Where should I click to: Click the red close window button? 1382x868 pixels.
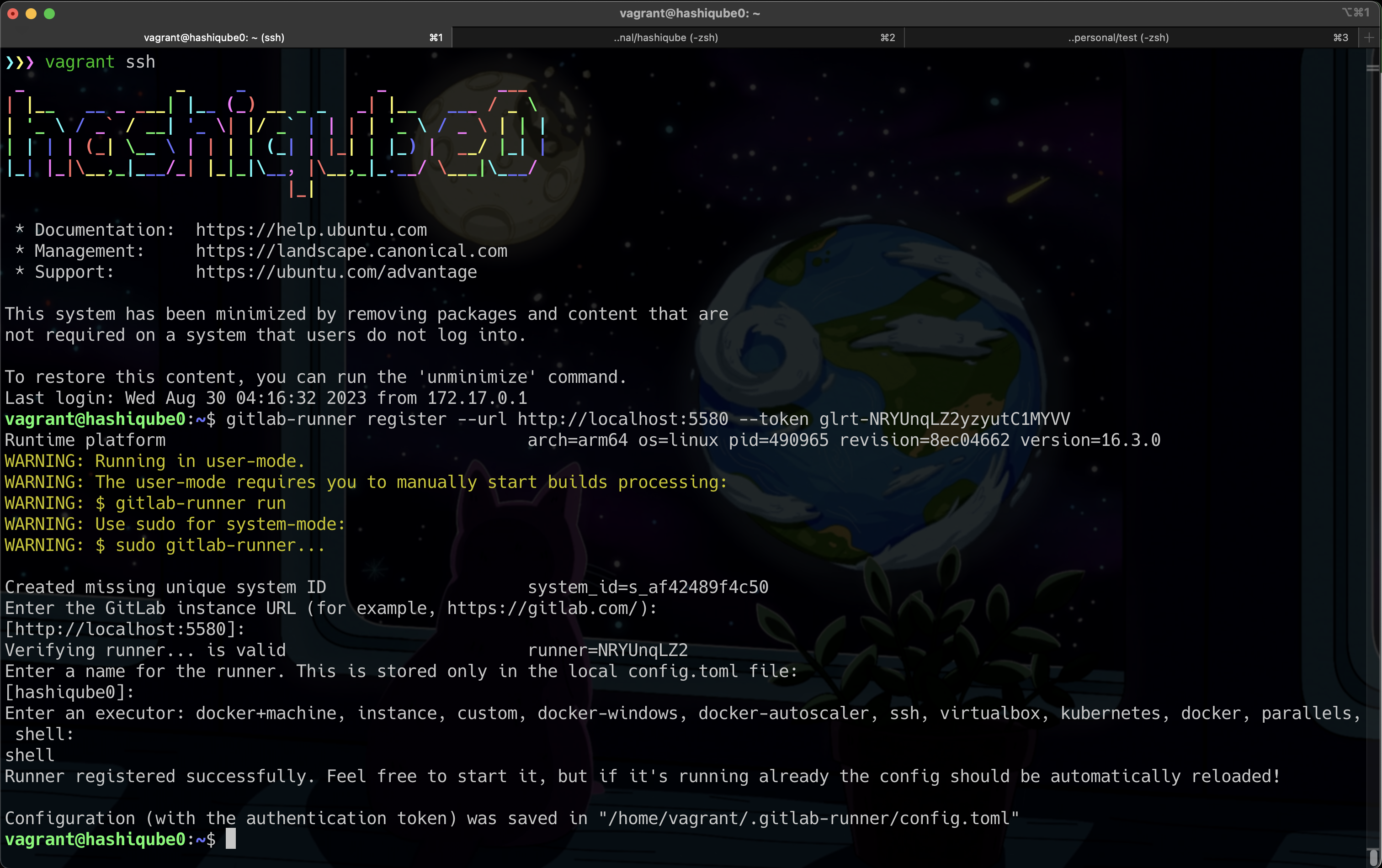tap(13, 13)
